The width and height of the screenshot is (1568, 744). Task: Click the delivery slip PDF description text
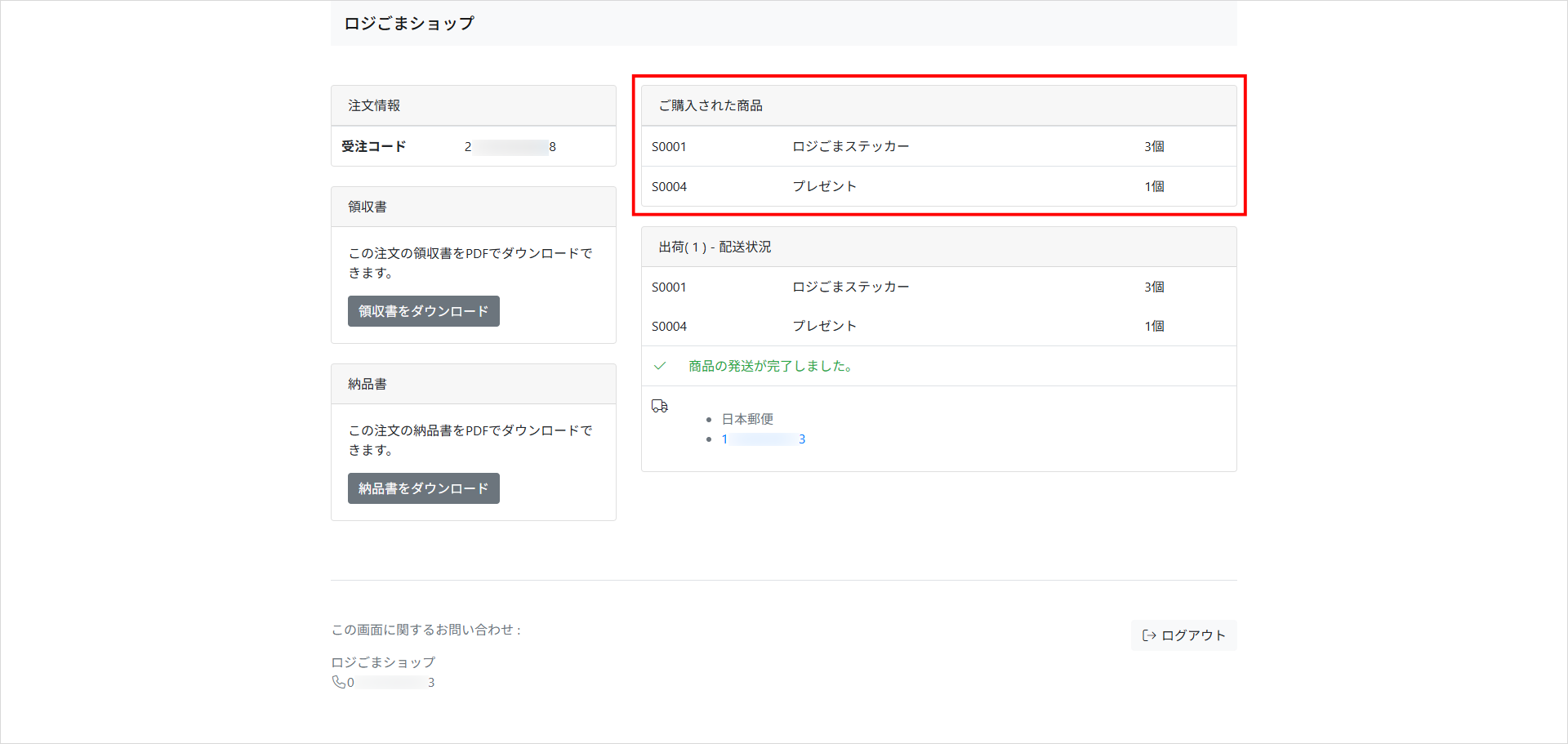click(x=470, y=440)
